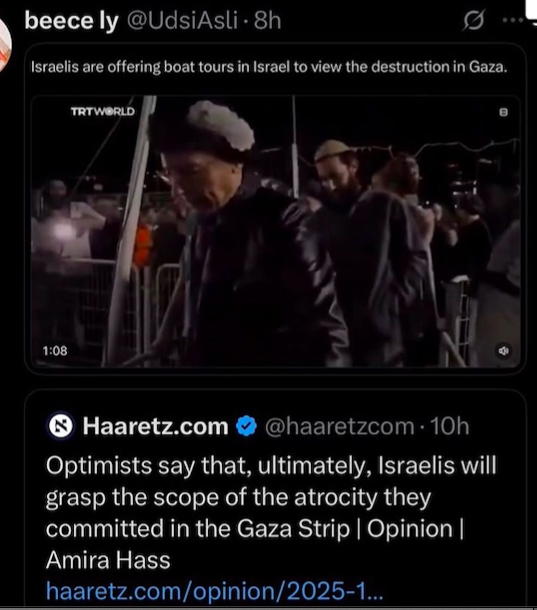Click the beece ly display name
Image resolution: width=537 pixels, height=610 pixels.
(x=71, y=20)
